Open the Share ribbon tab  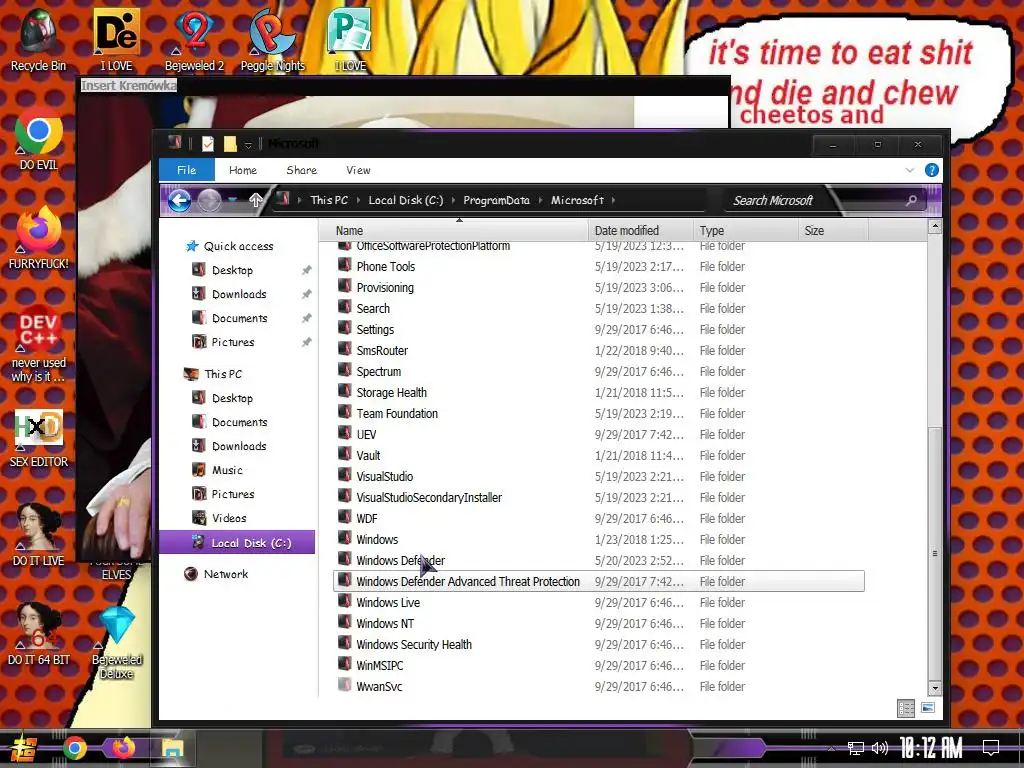(x=302, y=170)
